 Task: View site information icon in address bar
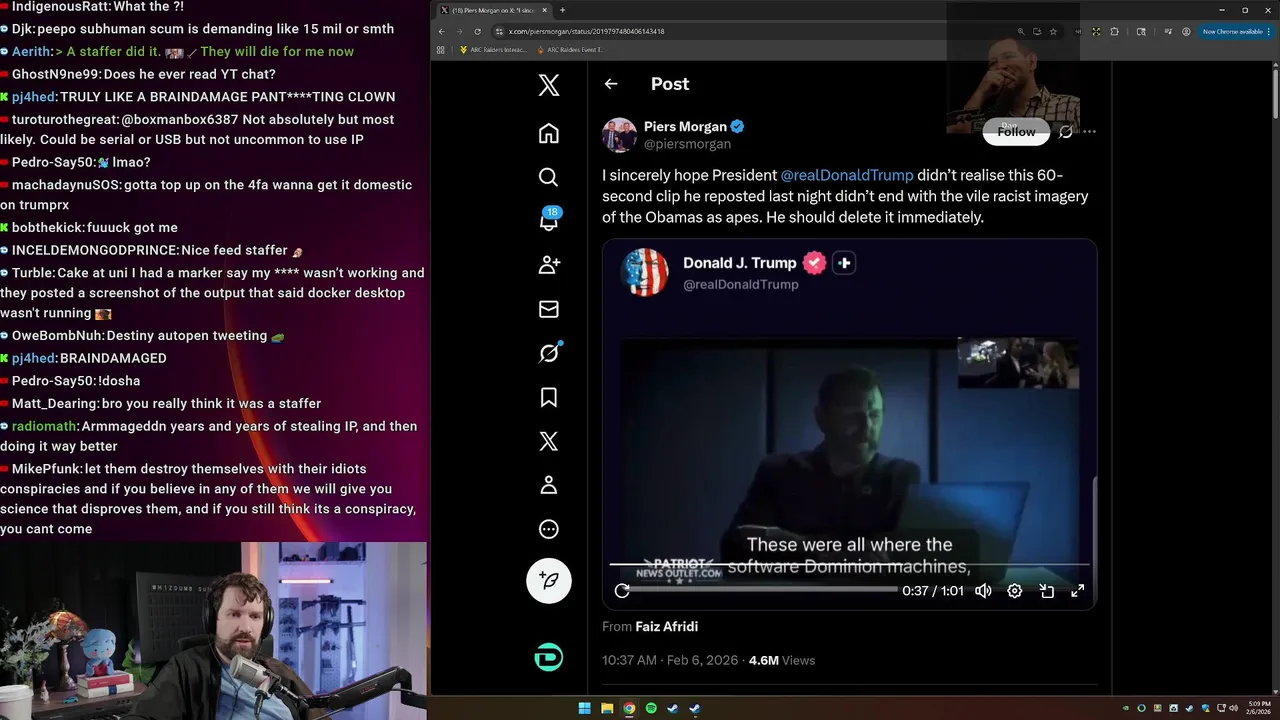coord(499,31)
